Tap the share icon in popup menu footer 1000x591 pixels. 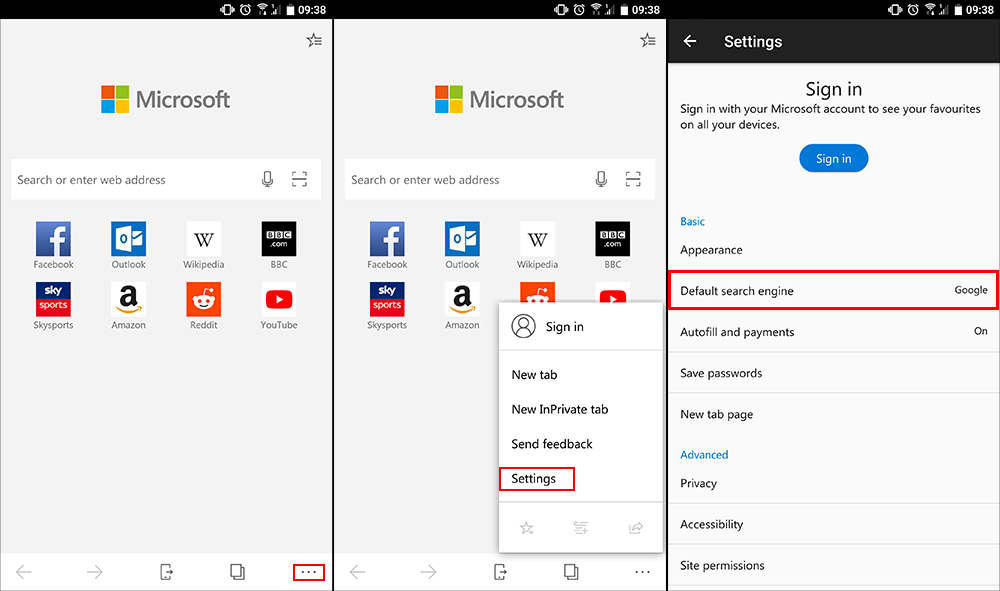point(636,528)
